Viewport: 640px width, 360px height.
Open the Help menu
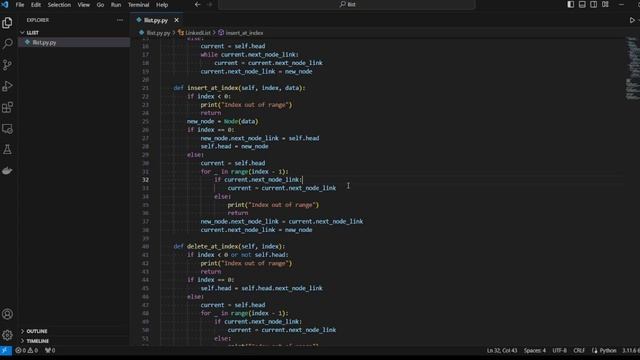coord(162,5)
